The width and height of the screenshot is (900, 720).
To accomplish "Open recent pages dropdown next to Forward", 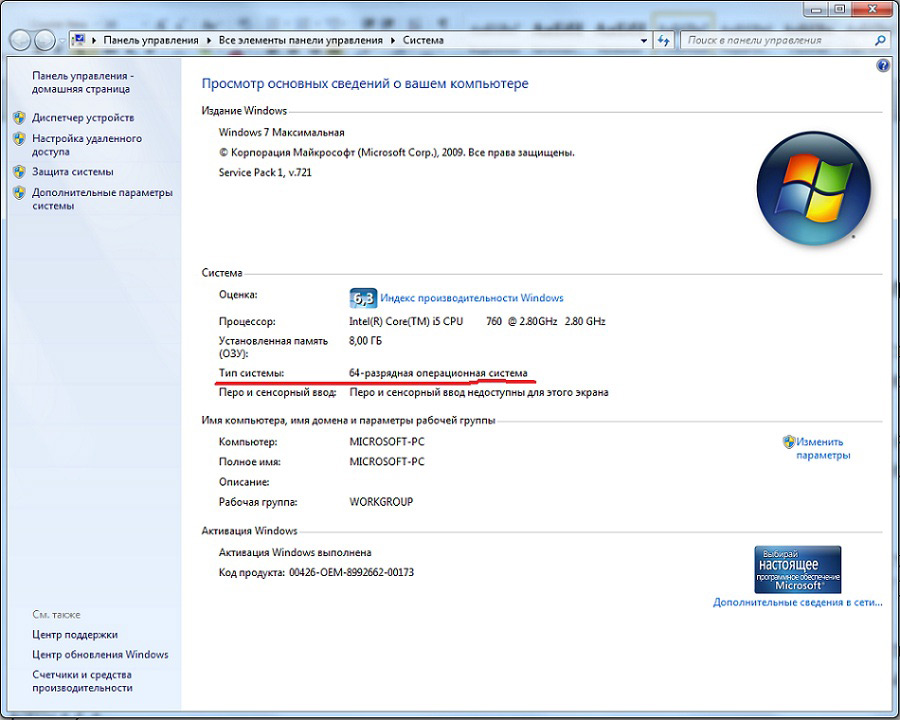I will (x=62, y=41).
